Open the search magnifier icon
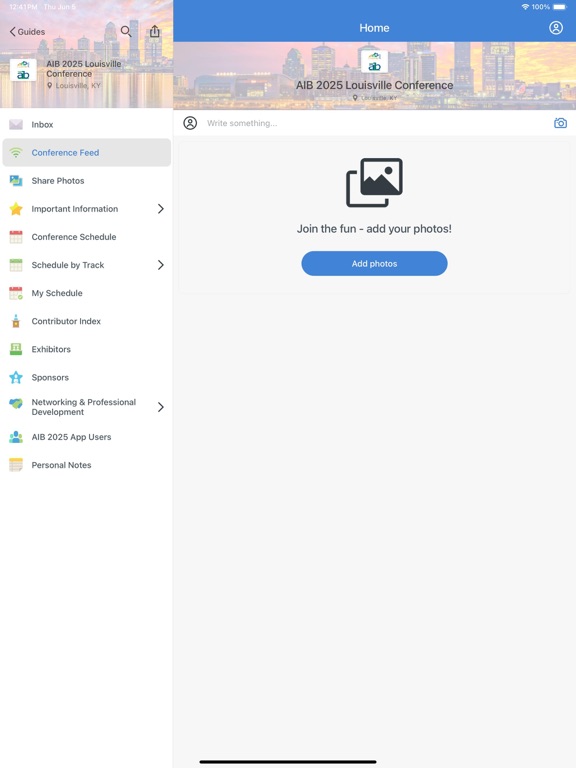 point(126,31)
